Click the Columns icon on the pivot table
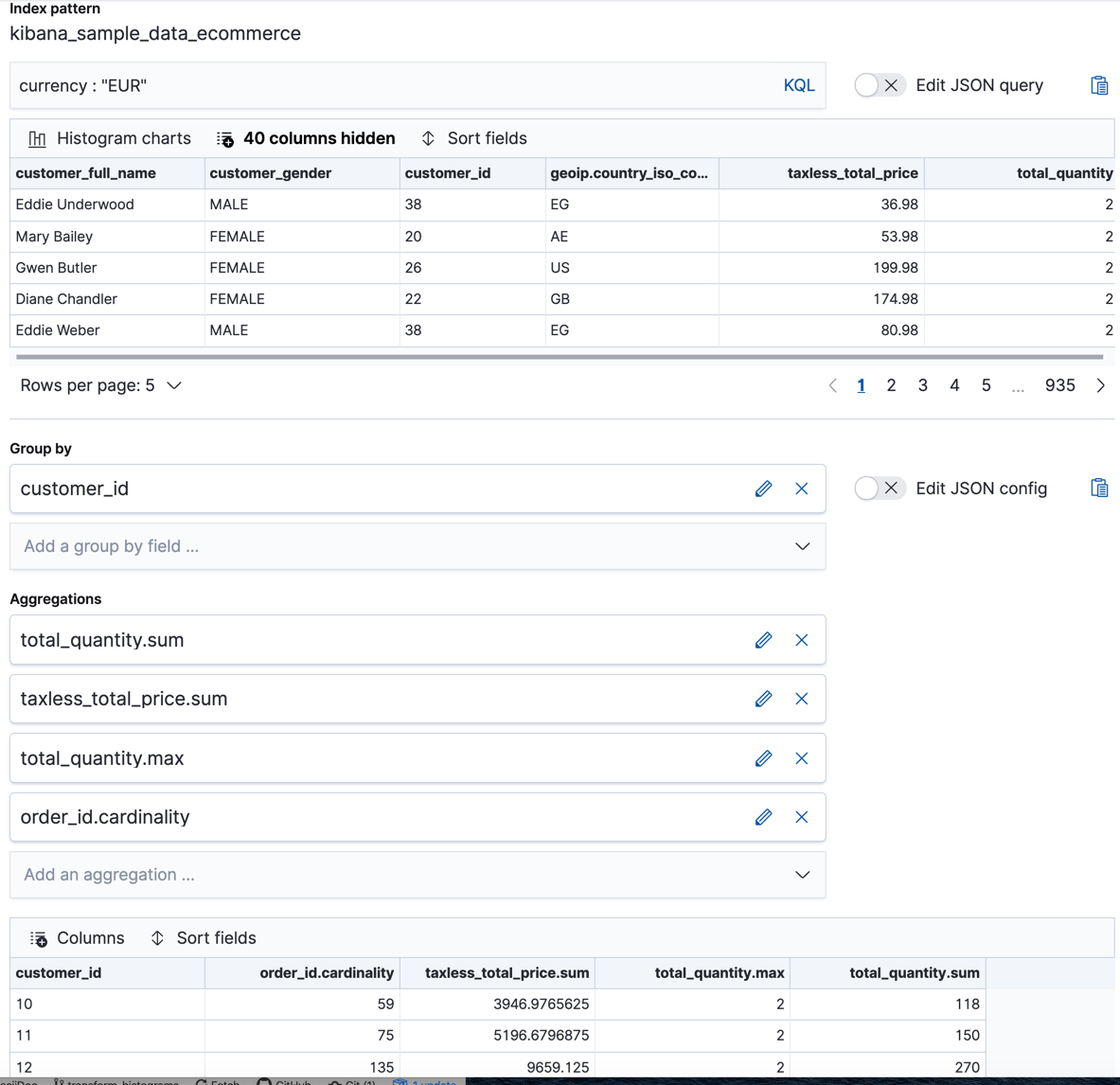 coord(38,937)
